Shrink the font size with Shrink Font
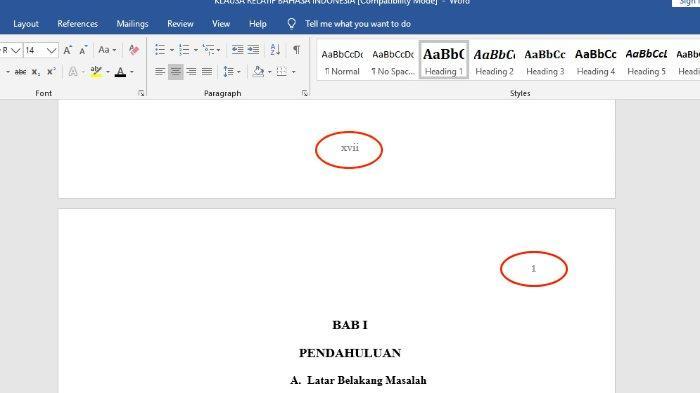The height and width of the screenshot is (393, 700). [83, 50]
